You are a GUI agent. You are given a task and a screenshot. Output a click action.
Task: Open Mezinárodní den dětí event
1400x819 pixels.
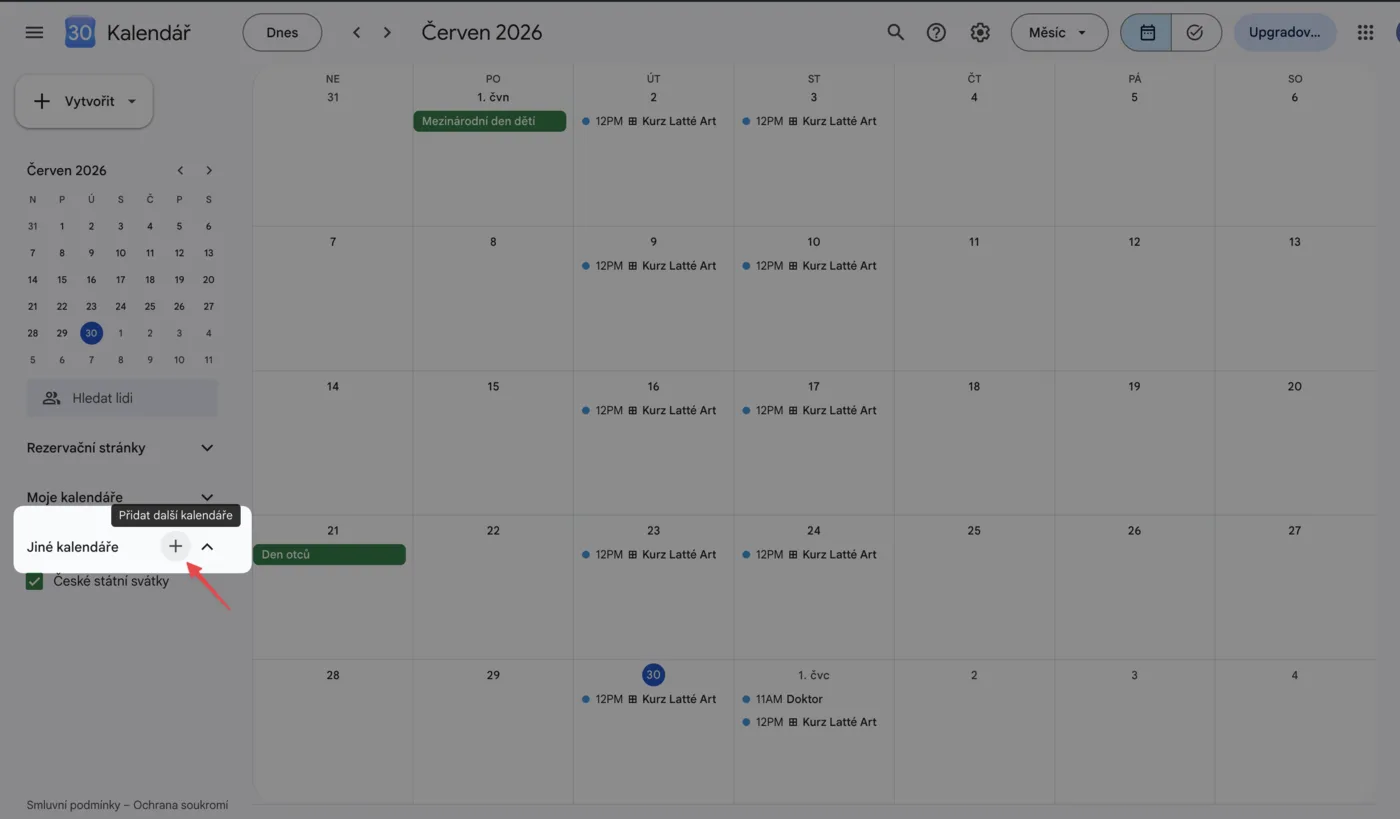pos(490,121)
